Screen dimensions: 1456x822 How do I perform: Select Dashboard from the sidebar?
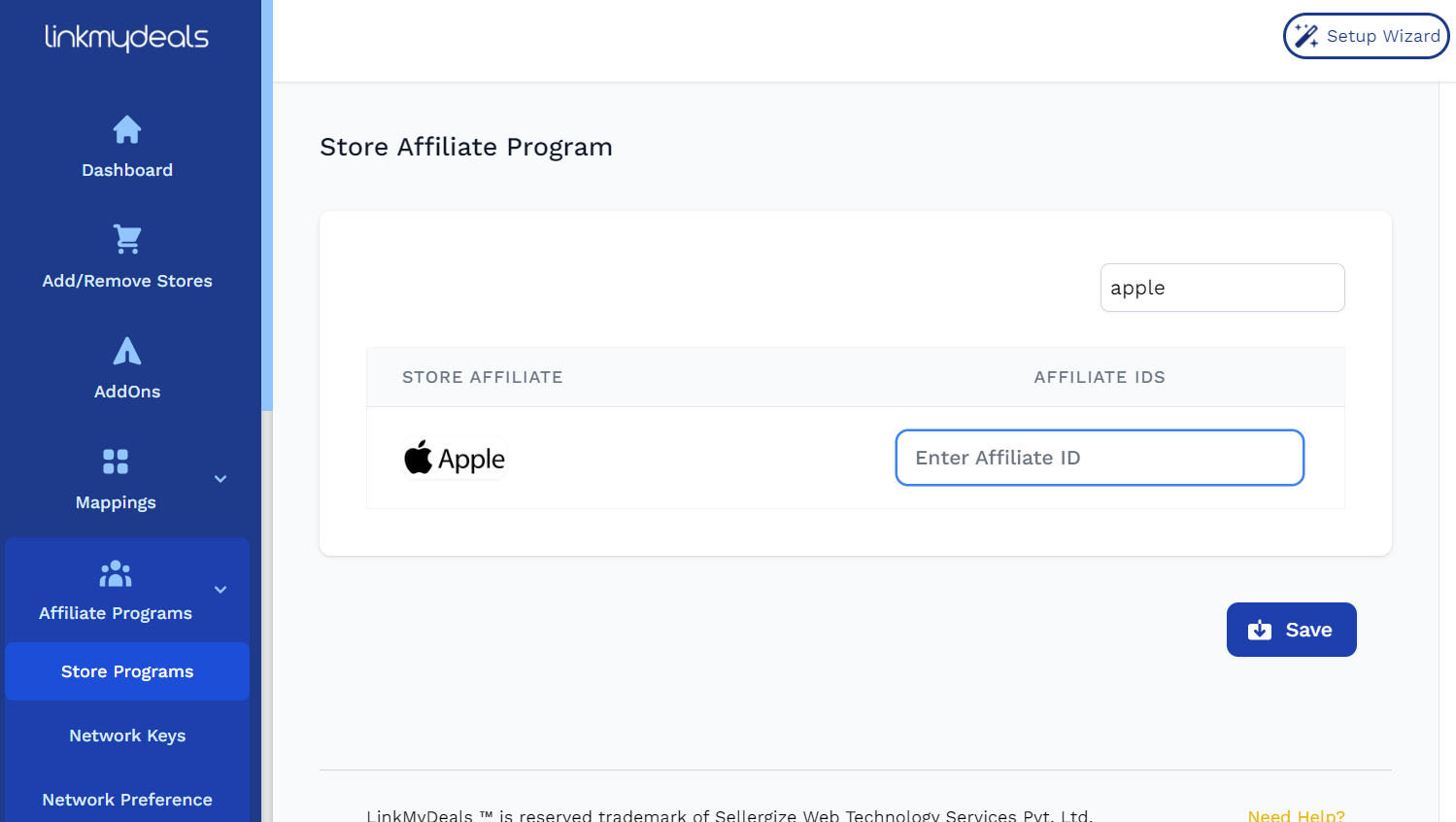(127, 169)
